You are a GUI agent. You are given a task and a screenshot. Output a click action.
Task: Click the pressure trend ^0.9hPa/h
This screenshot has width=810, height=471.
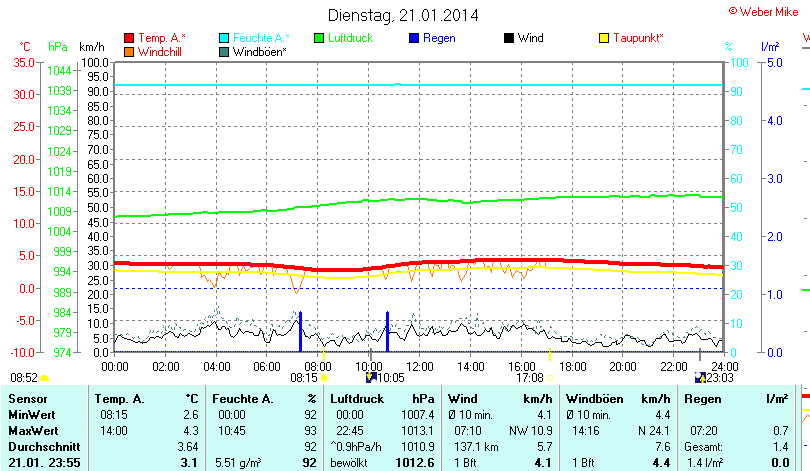coord(356,447)
